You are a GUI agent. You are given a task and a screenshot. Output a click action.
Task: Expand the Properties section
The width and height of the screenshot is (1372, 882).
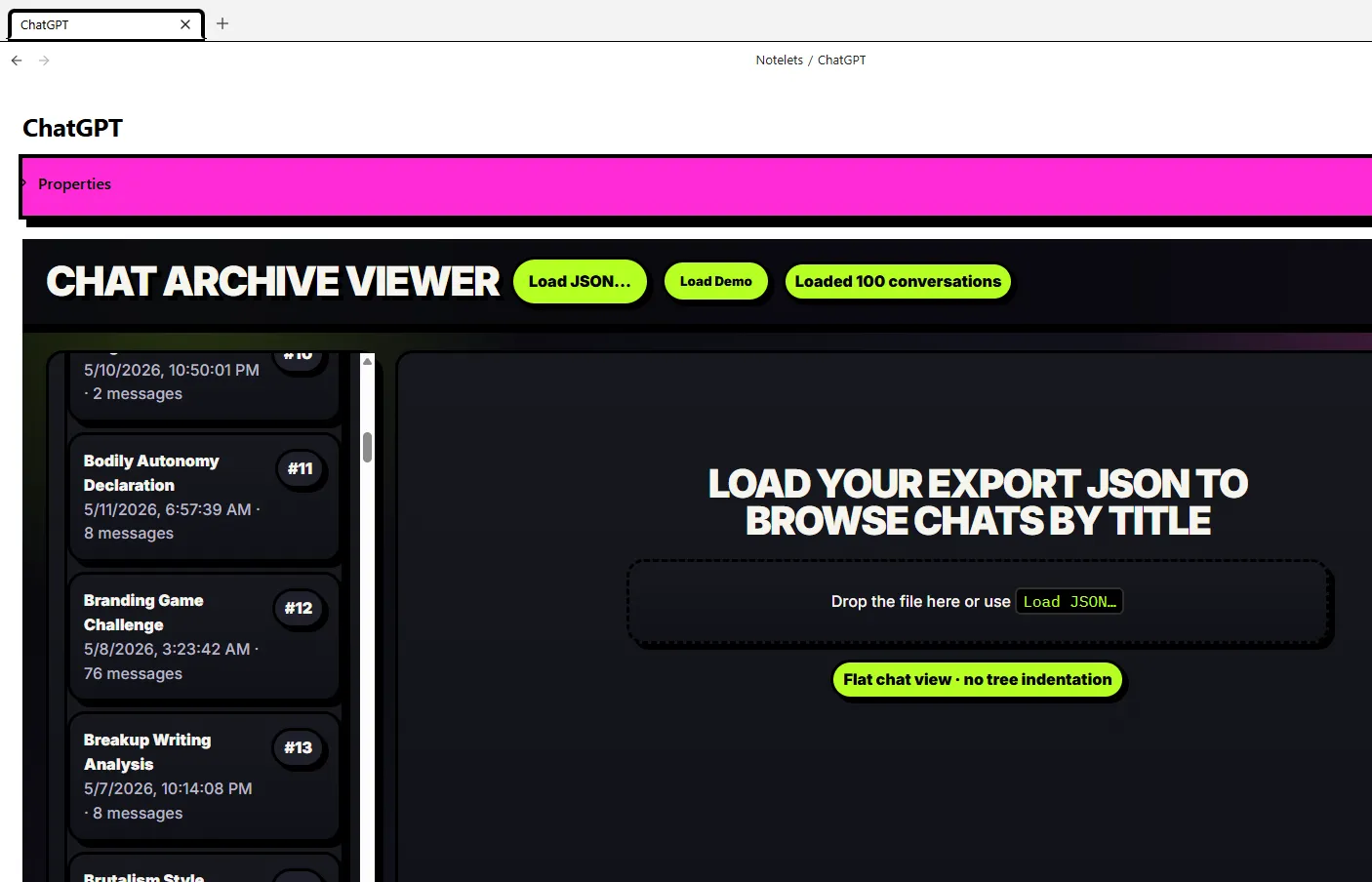[x=74, y=184]
